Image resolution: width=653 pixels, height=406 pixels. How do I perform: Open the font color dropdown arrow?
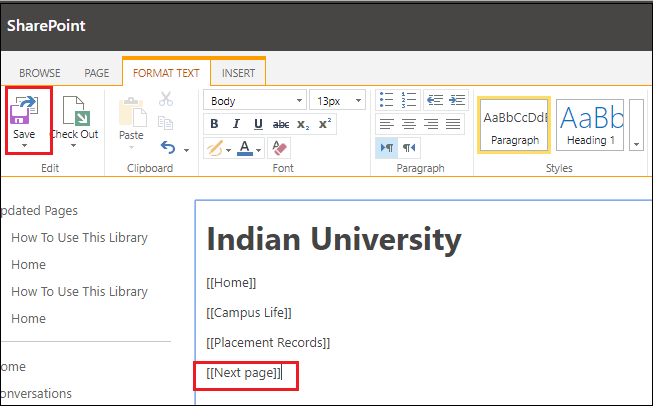click(259, 150)
